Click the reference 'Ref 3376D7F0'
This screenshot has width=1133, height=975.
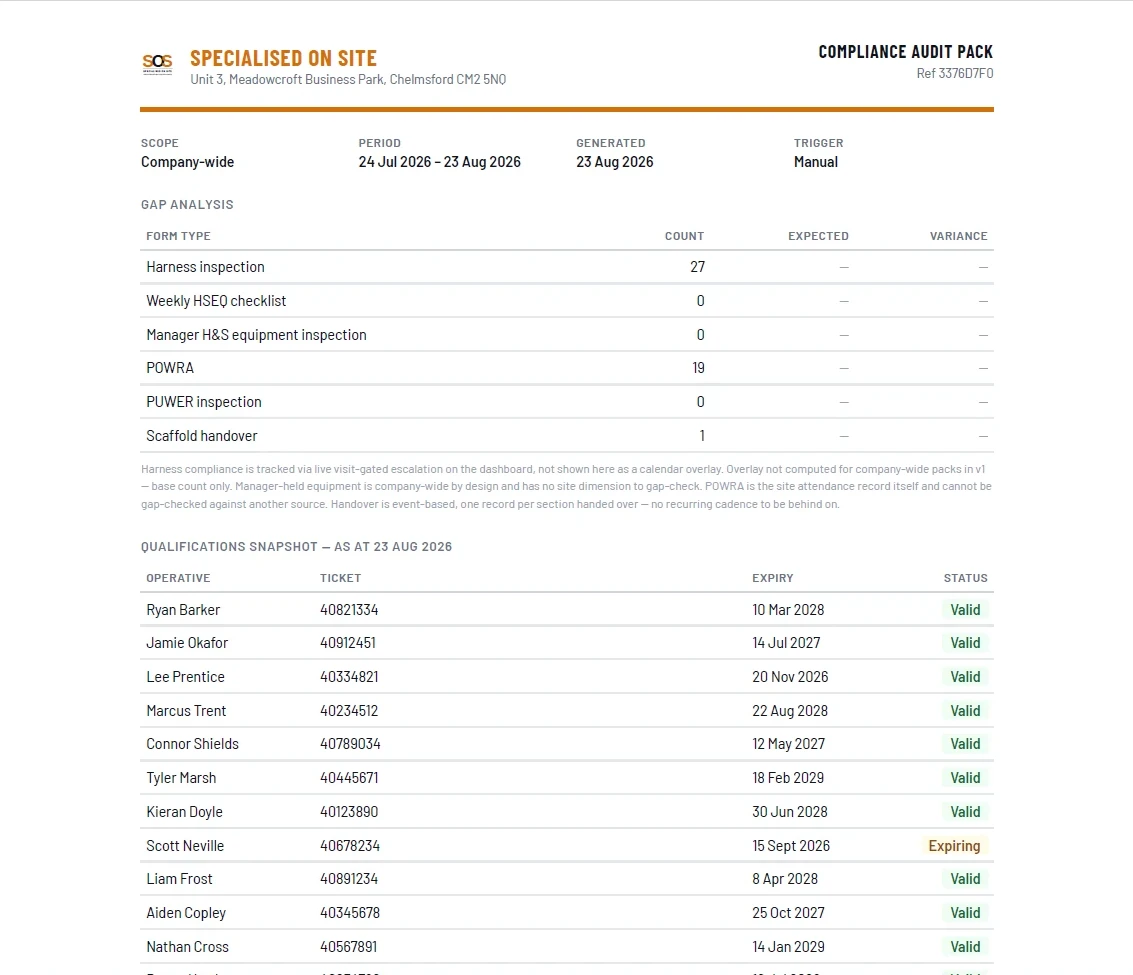pos(955,73)
